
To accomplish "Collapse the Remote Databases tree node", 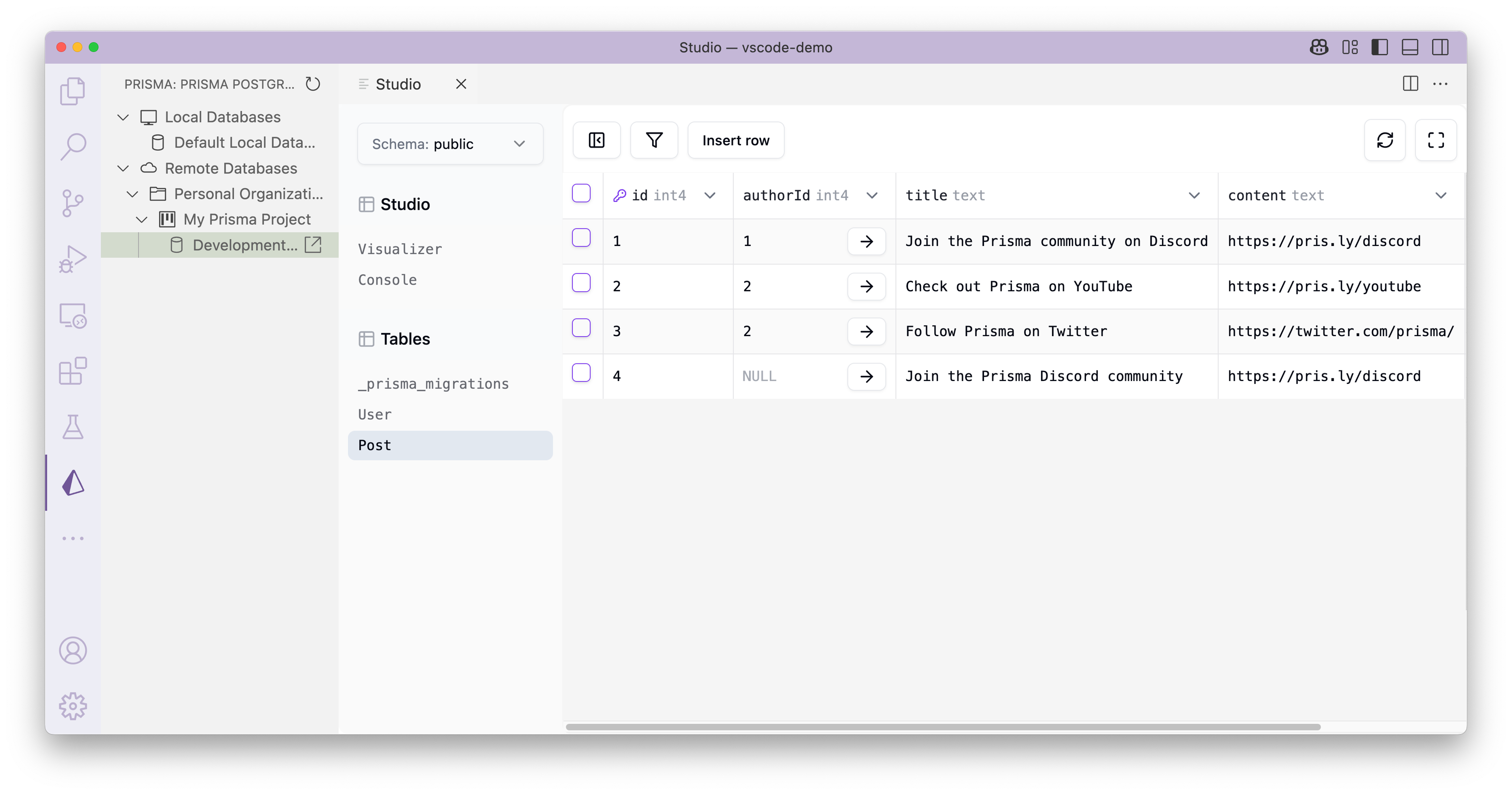I will click(x=123, y=168).
